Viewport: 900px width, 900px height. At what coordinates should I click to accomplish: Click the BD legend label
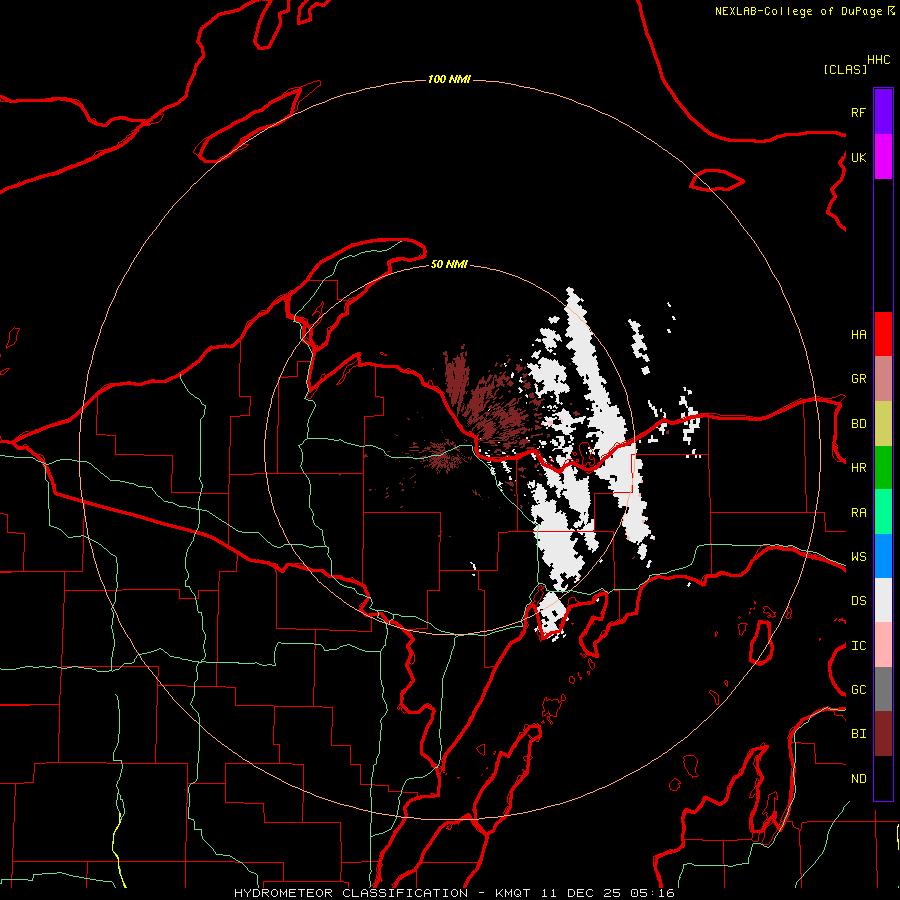coord(858,424)
